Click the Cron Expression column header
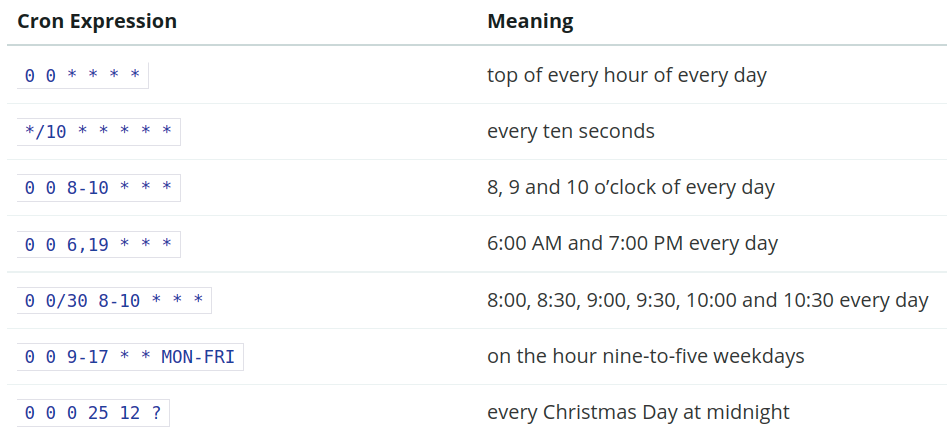The height and width of the screenshot is (443, 950). click(97, 21)
